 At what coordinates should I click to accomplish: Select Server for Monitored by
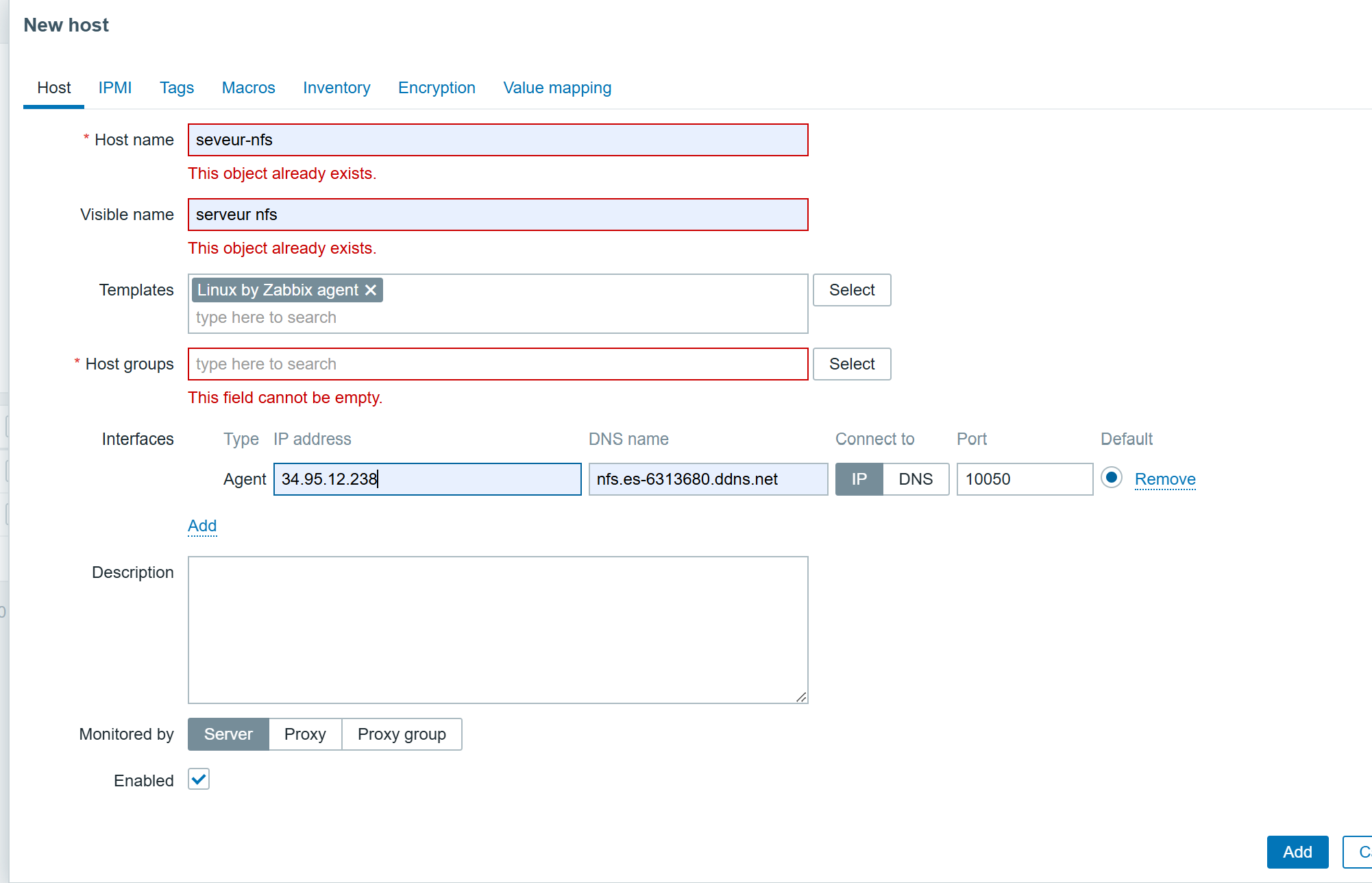(x=228, y=734)
